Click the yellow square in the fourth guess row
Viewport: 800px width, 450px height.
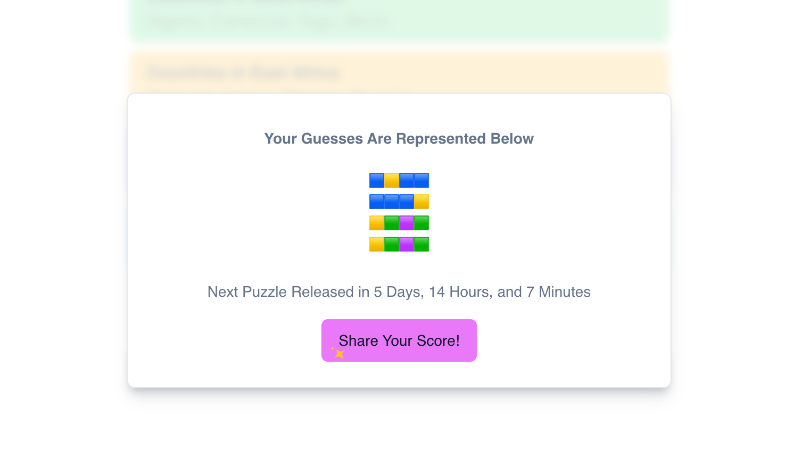click(x=376, y=244)
